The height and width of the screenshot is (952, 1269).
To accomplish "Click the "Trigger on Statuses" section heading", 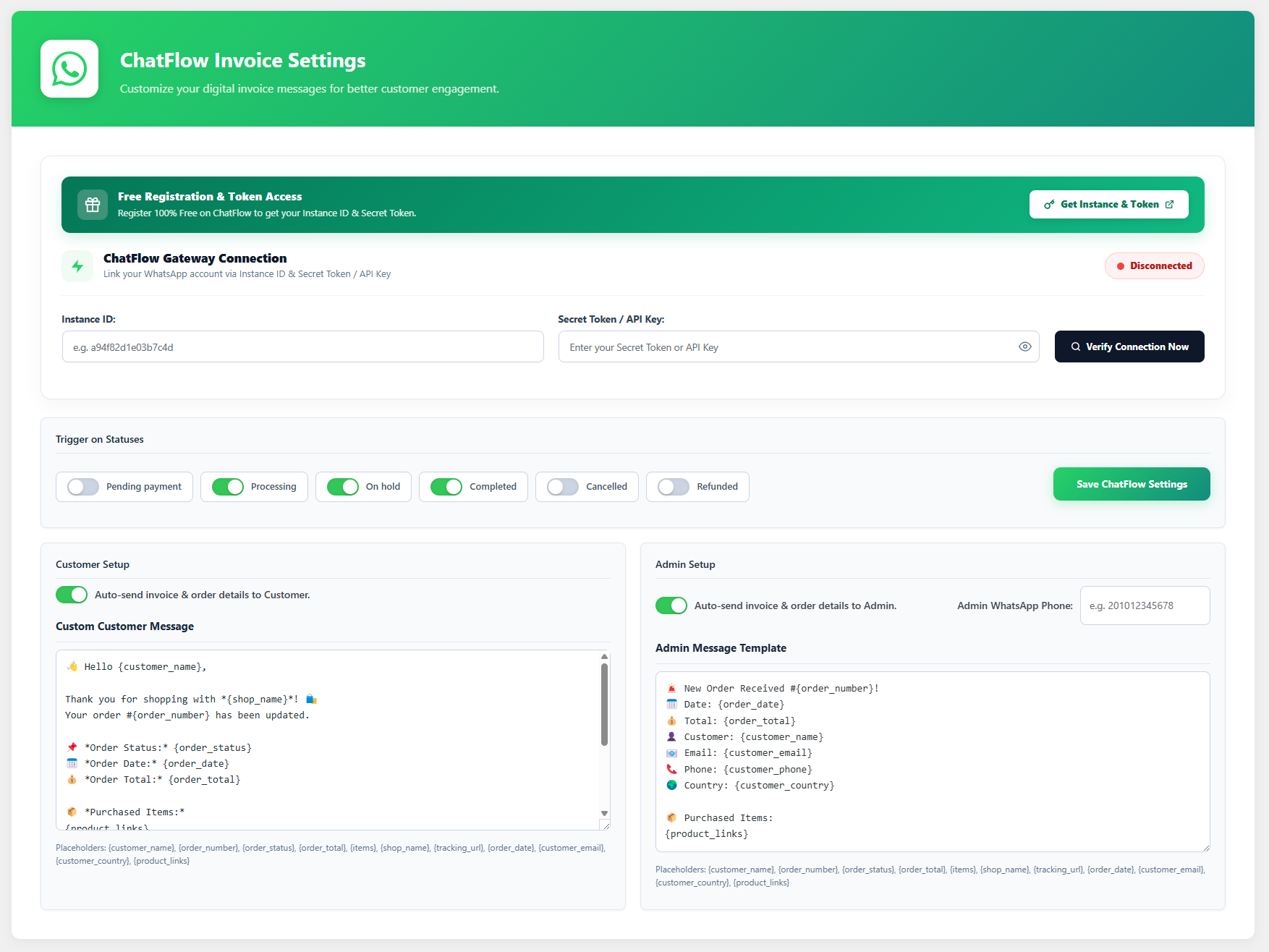I will (100, 439).
